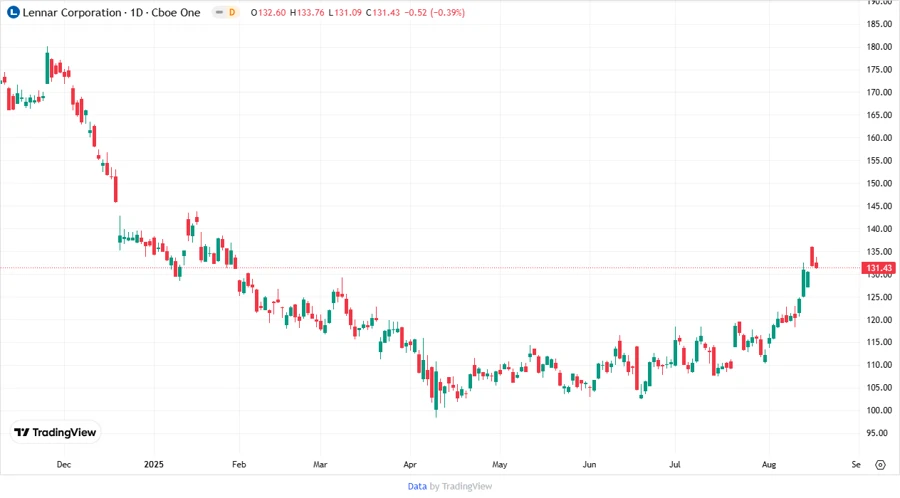
Task: Open the Data link below chart
Action: coord(417,486)
